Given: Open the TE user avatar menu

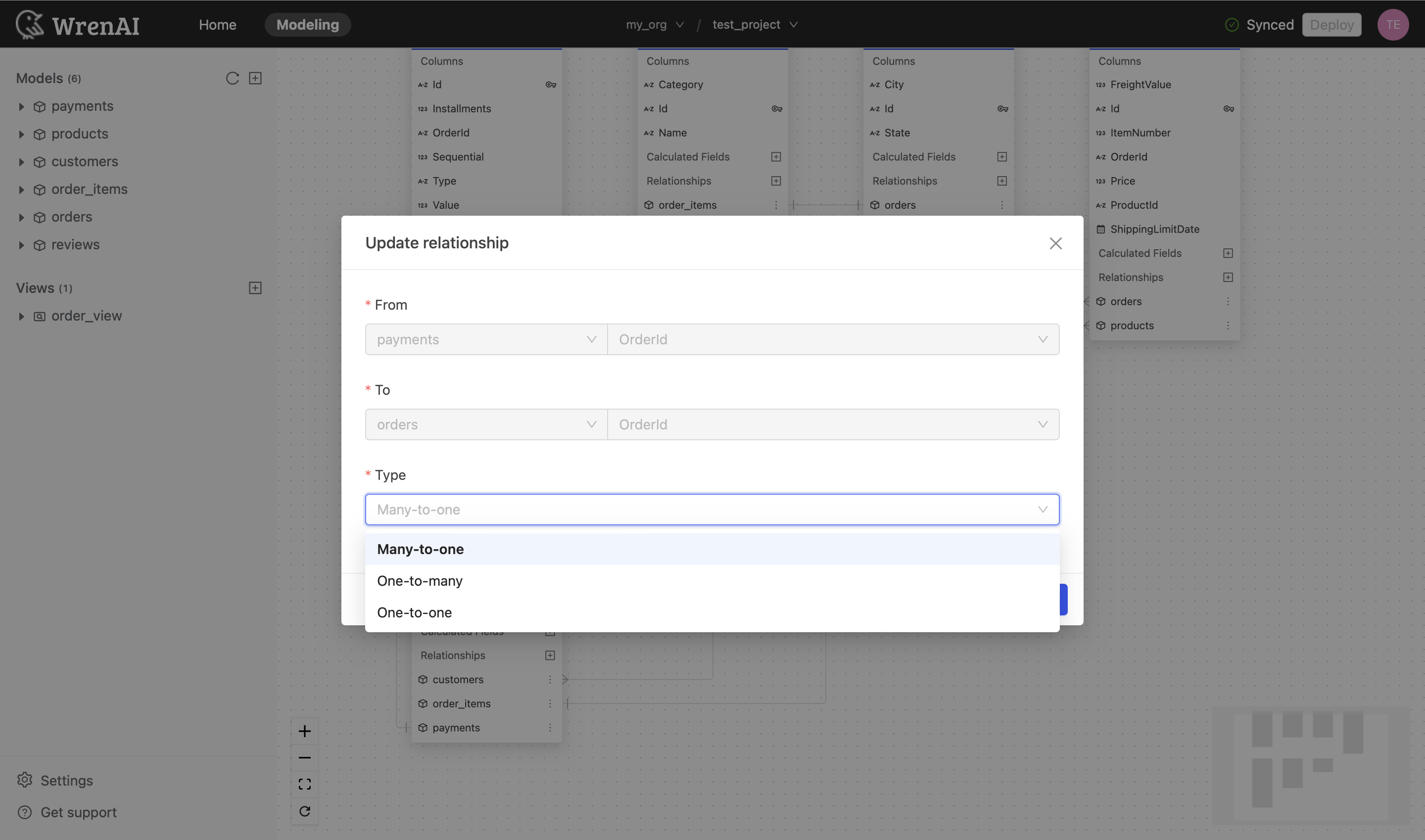Looking at the screenshot, I should pos(1393,25).
